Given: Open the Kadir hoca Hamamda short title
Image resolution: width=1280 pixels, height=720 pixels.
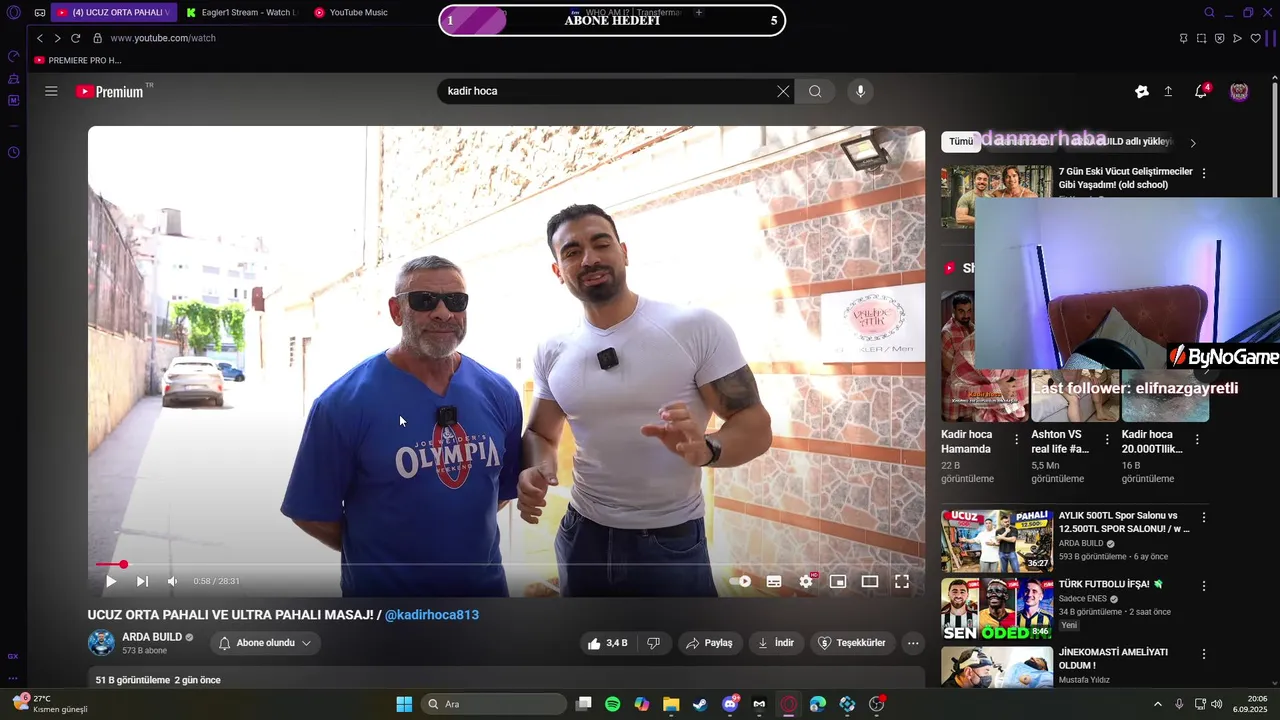Looking at the screenshot, I should point(966,442).
